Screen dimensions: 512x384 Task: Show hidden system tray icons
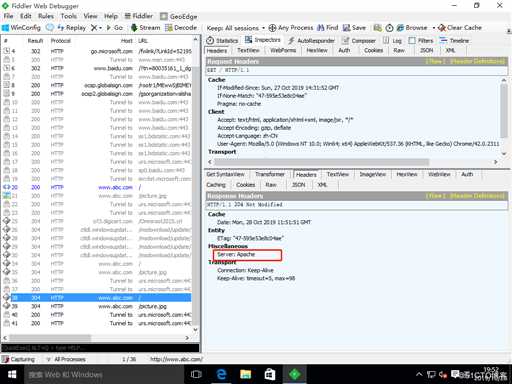coord(419,374)
